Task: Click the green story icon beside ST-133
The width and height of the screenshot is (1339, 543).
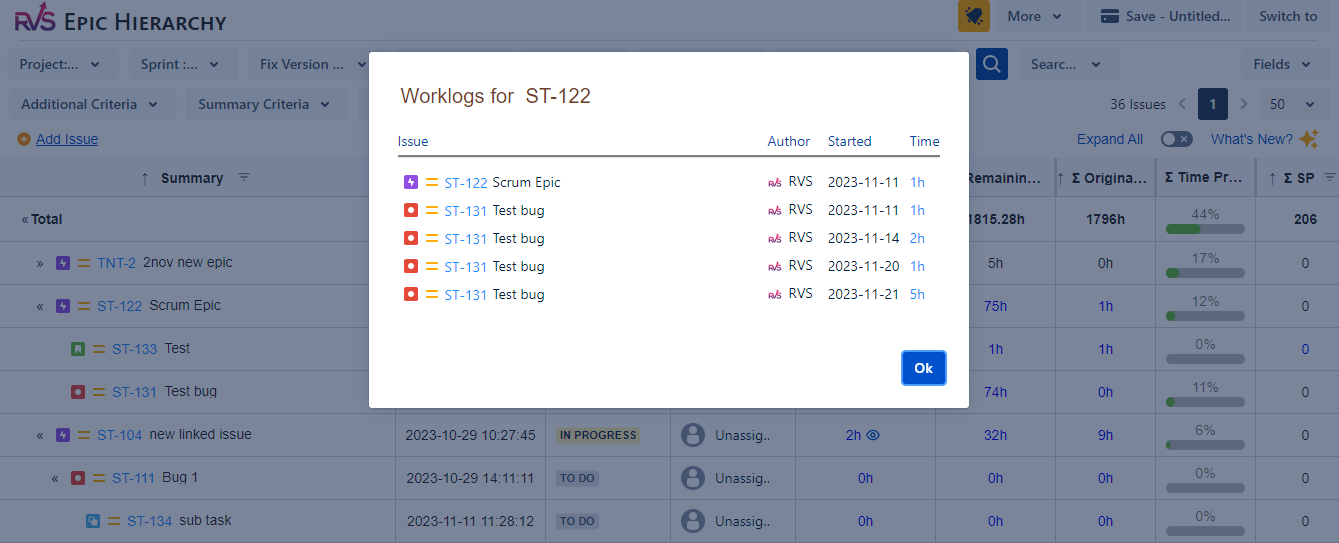Action: coord(78,349)
